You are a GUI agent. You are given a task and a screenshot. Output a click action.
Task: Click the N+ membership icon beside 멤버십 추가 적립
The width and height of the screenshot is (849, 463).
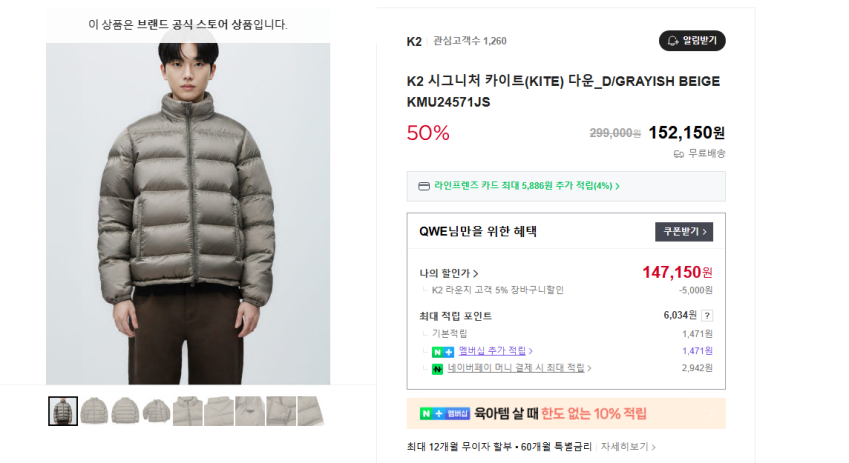click(443, 352)
